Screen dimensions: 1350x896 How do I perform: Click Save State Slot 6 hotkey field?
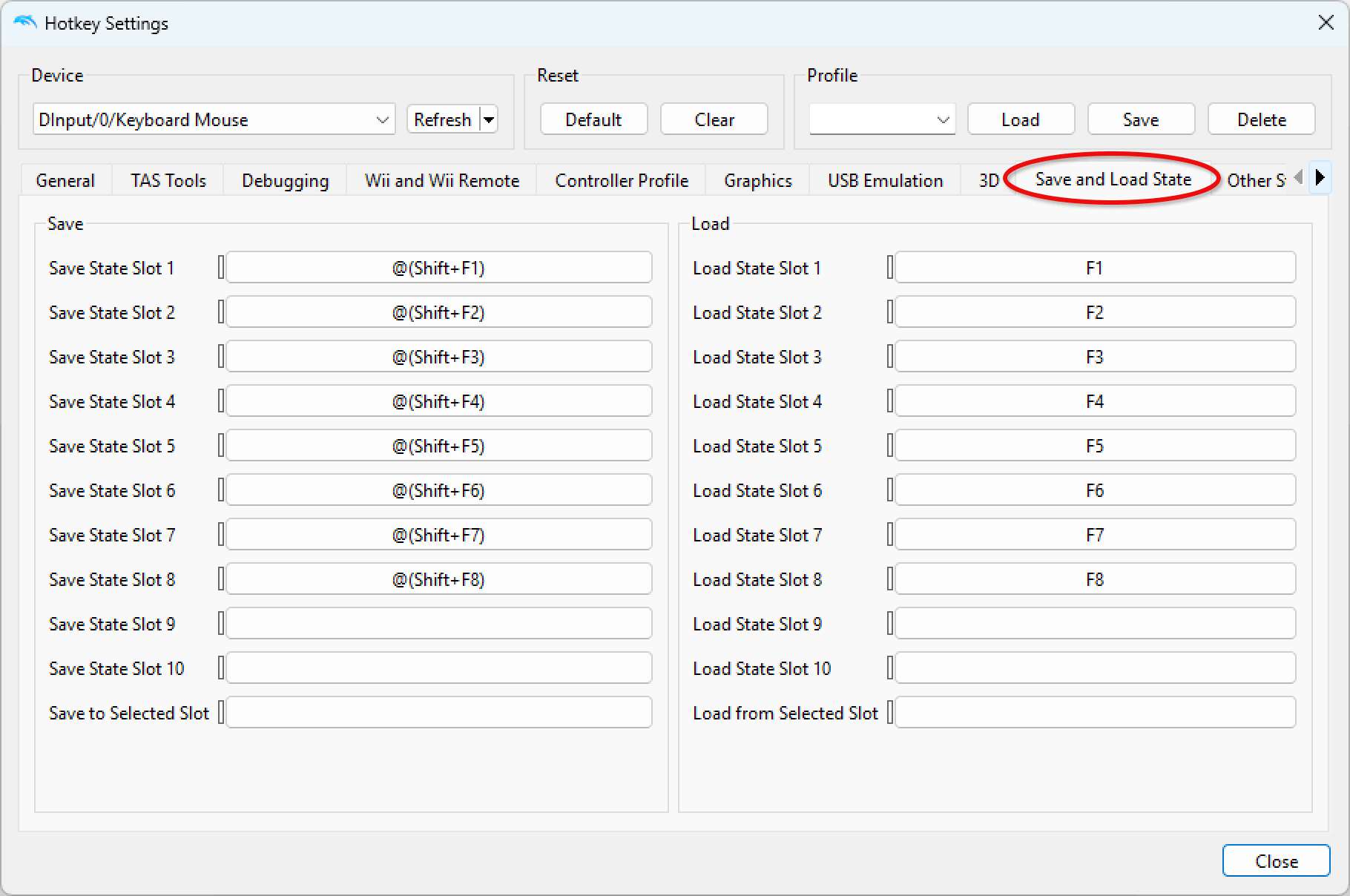(x=439, y=490)
